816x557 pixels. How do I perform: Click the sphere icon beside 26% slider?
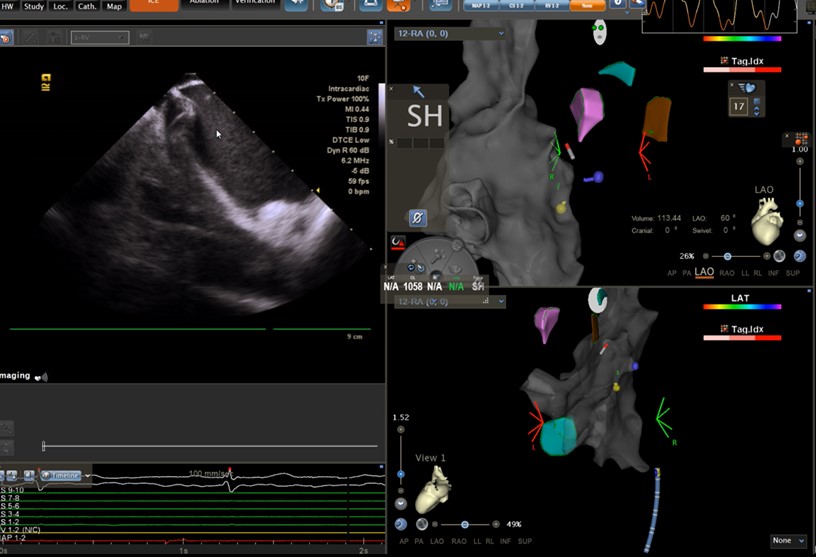pyautogui.click(x=779, y=256)
